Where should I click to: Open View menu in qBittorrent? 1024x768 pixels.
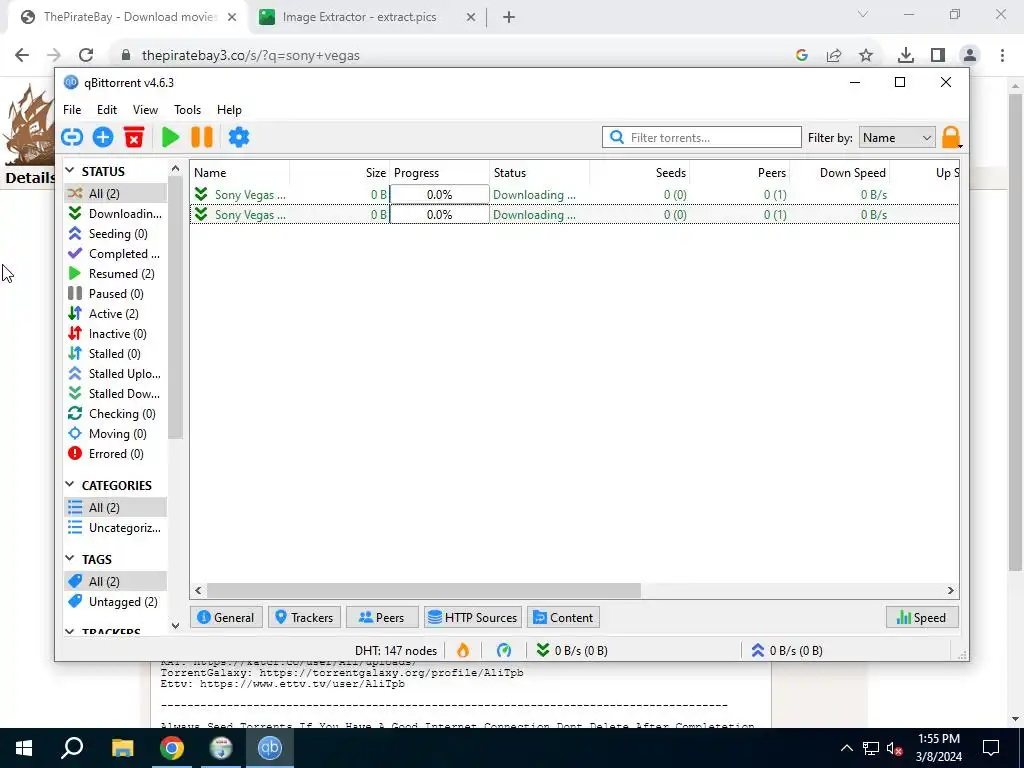(145, 110)
